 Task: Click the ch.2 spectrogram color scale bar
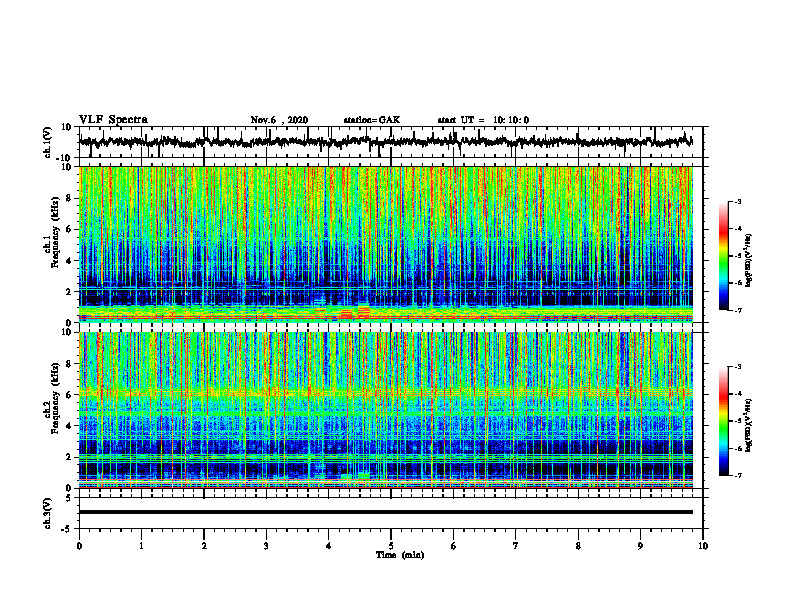[724, 421]
